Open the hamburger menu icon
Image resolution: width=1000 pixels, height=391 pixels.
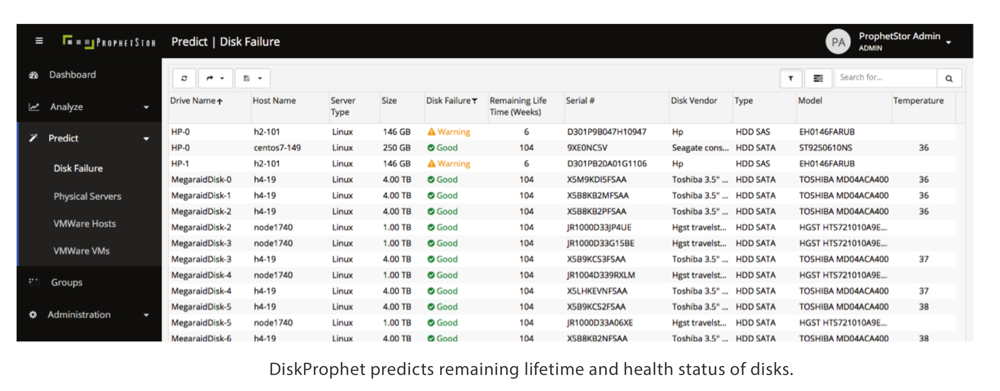click(39, 41)
